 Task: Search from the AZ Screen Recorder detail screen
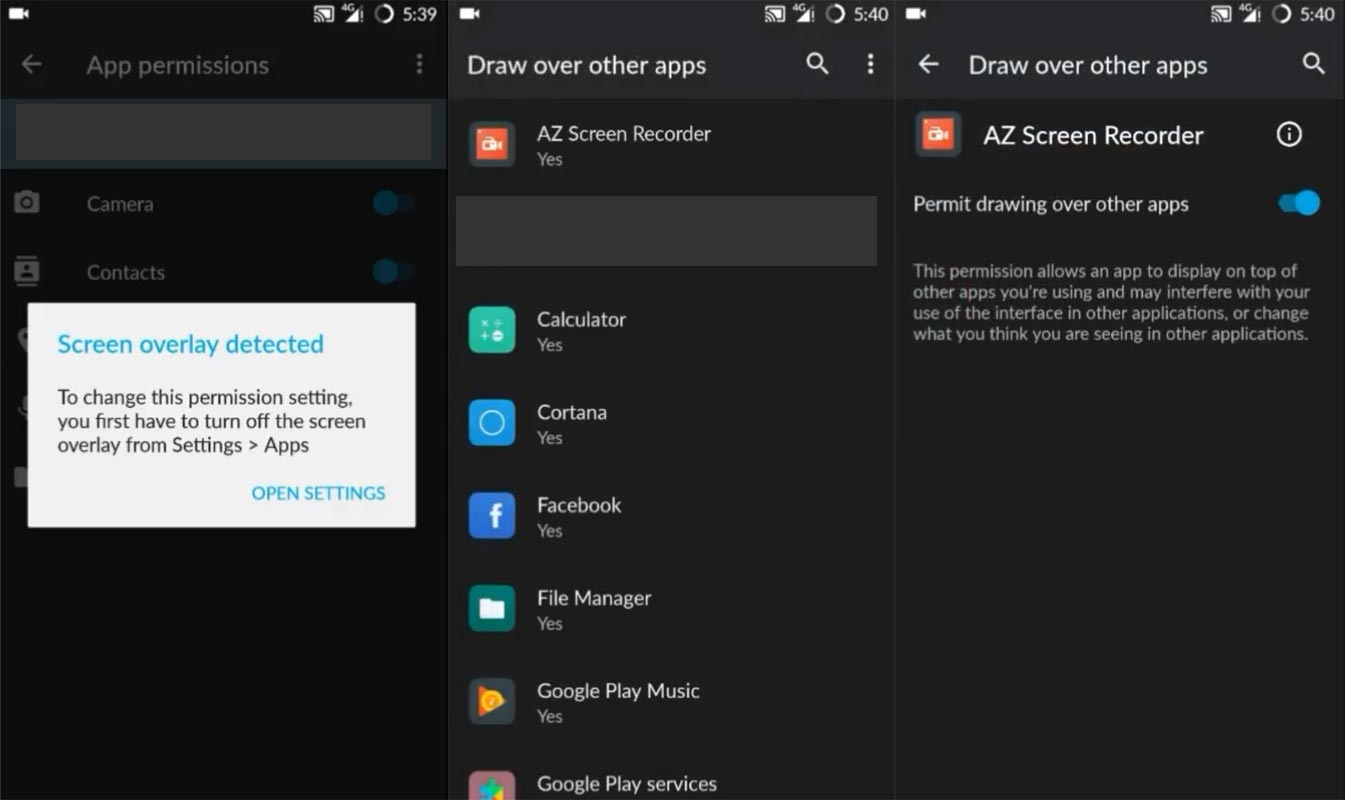[1314, 65]
